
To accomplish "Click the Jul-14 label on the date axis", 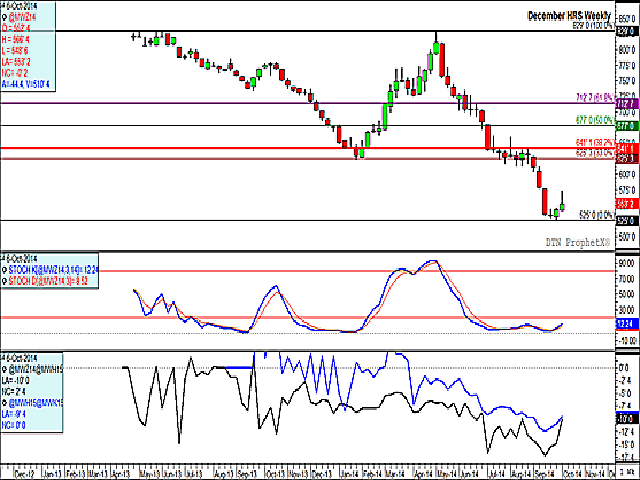I will [496, 473].
